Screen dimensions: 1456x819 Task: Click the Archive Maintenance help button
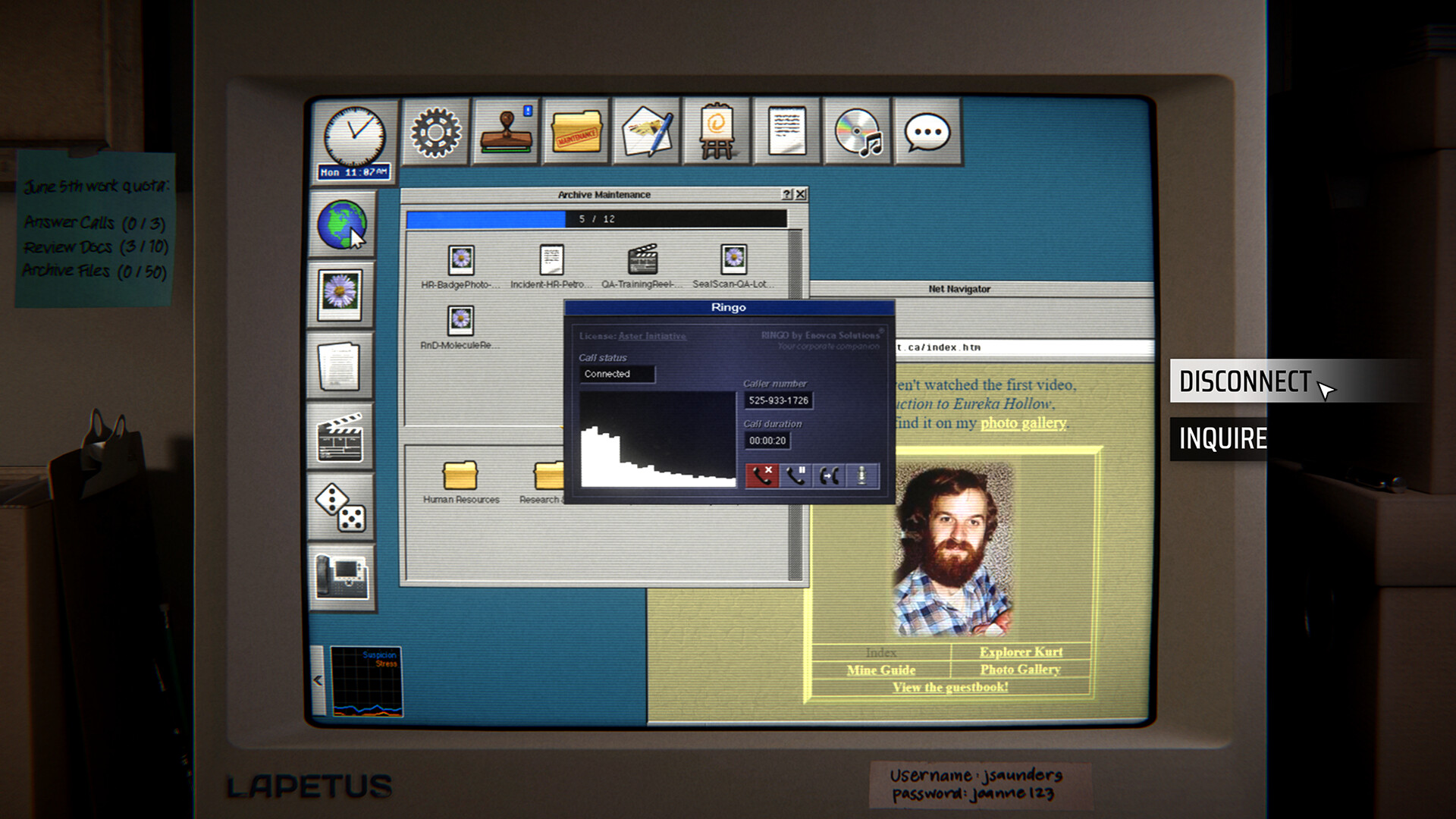click(787, 194)
